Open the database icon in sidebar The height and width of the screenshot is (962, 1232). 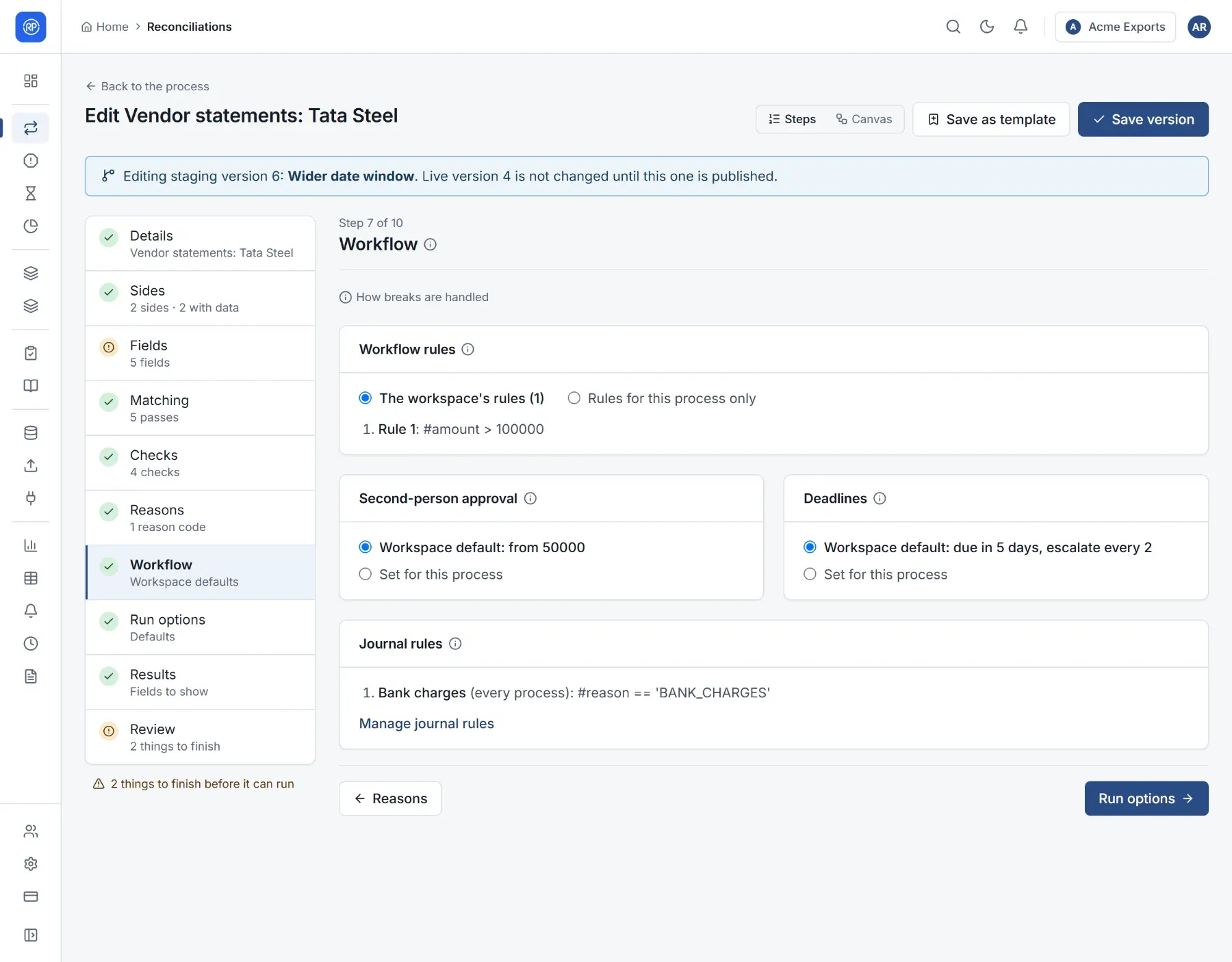31,433
